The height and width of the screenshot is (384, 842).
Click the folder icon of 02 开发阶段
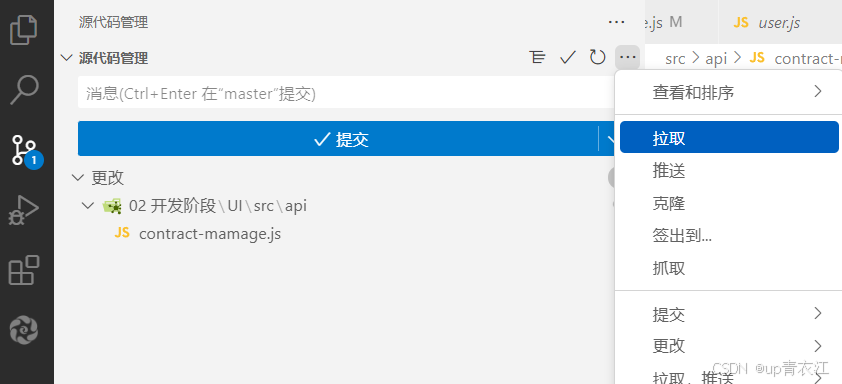[112, 206]
